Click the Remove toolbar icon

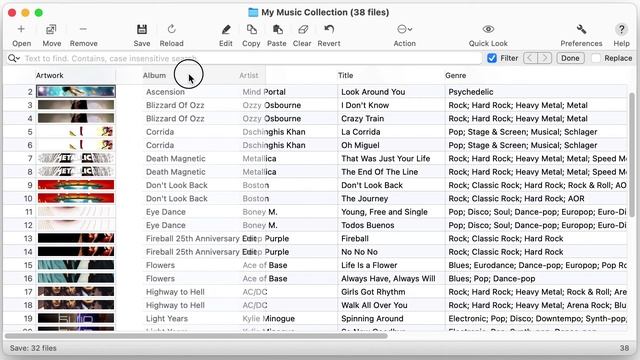[83, 29]
